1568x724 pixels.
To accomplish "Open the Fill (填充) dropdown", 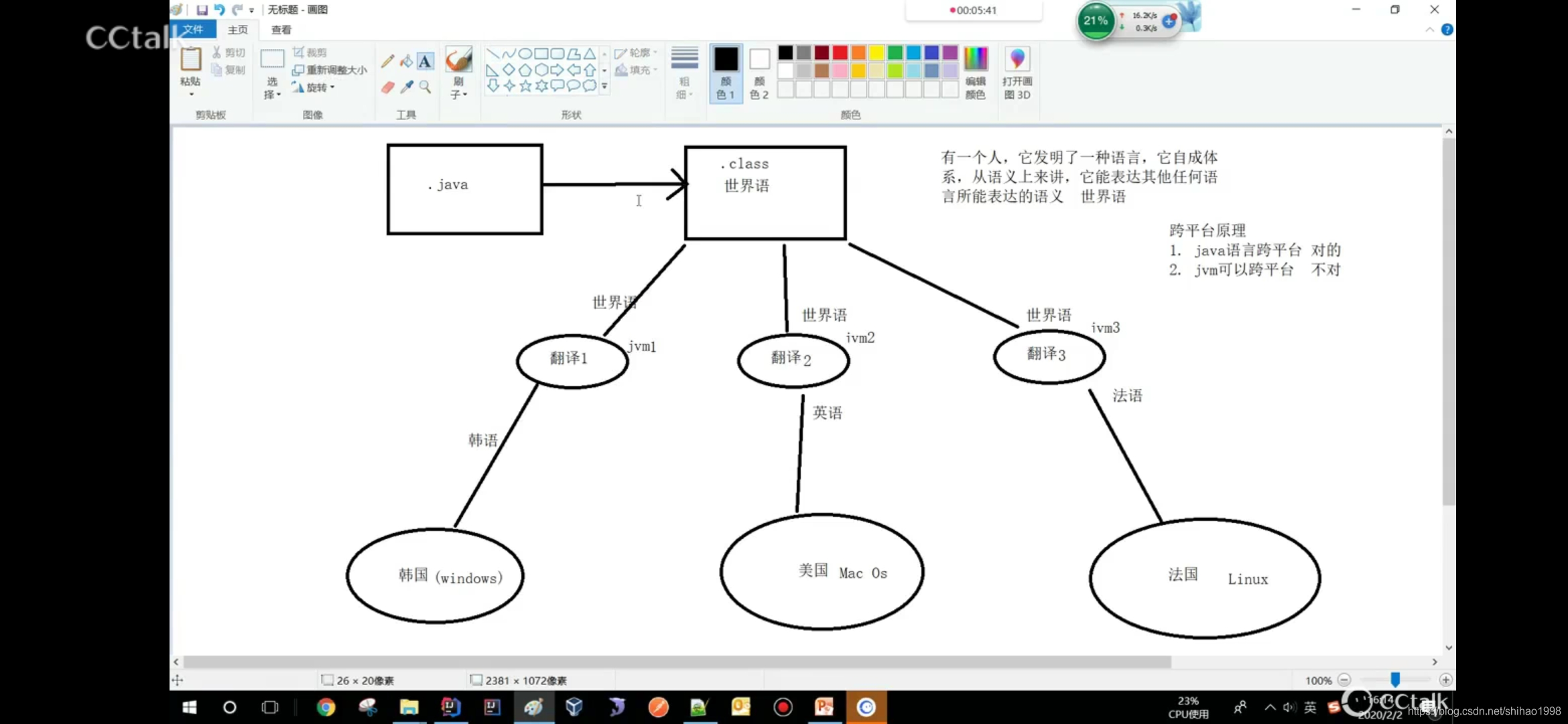I will (x=637, y=70).
